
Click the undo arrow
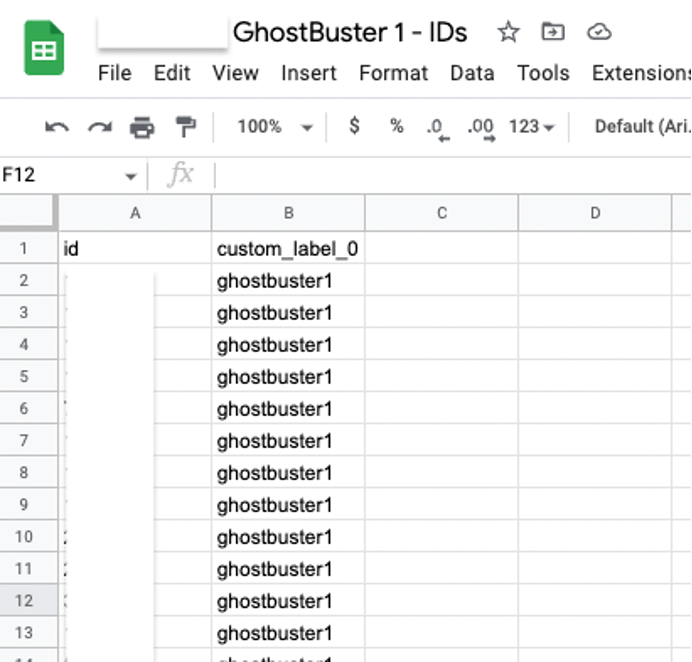coord(57,128)
